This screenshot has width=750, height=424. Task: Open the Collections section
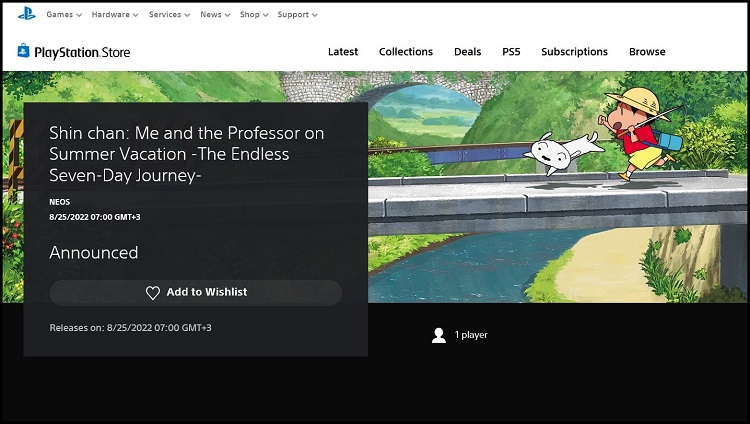(x=405, y=52)
